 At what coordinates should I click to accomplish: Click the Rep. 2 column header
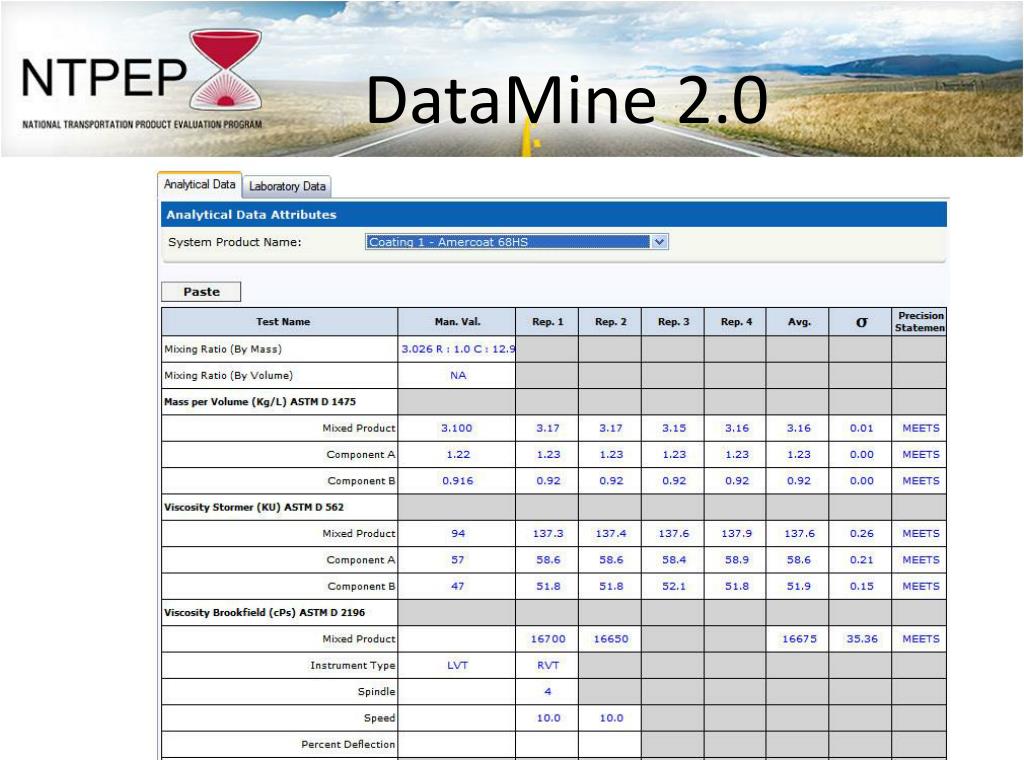[610, 322]
